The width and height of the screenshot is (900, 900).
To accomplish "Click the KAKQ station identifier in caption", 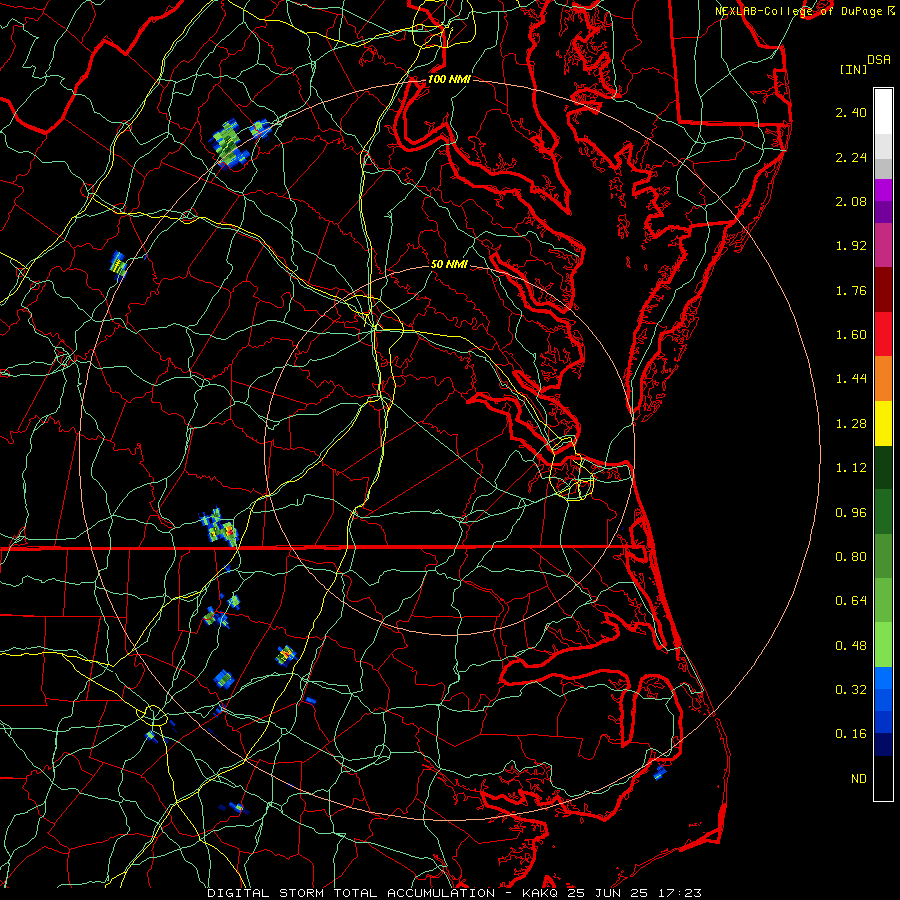I will (x=540, y=893).
